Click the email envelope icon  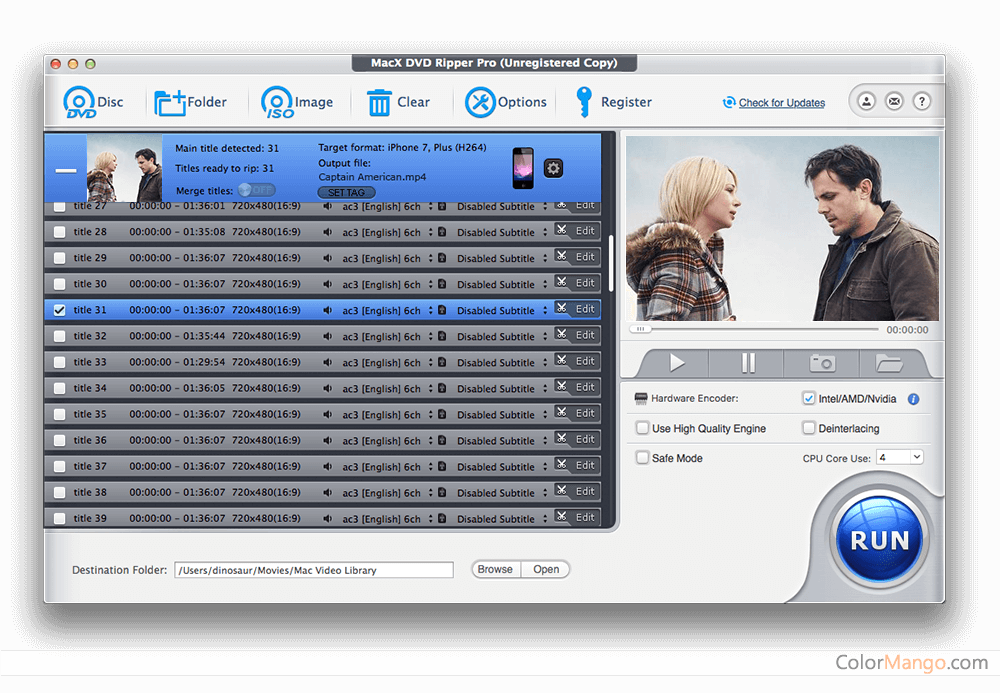(894, 101)
